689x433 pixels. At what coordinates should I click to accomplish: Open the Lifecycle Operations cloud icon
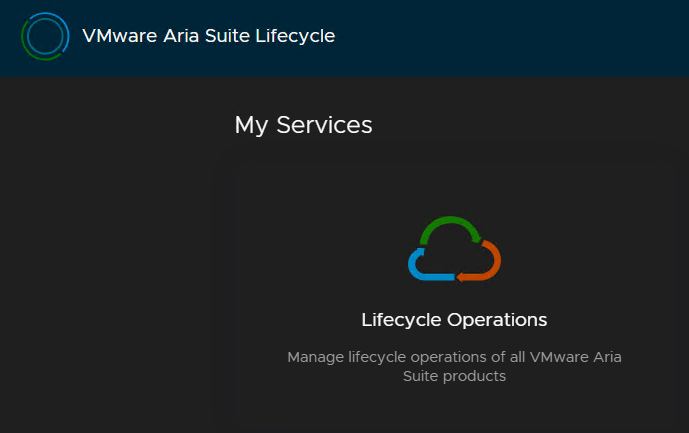pyautogui.click(x=454, y=248)
